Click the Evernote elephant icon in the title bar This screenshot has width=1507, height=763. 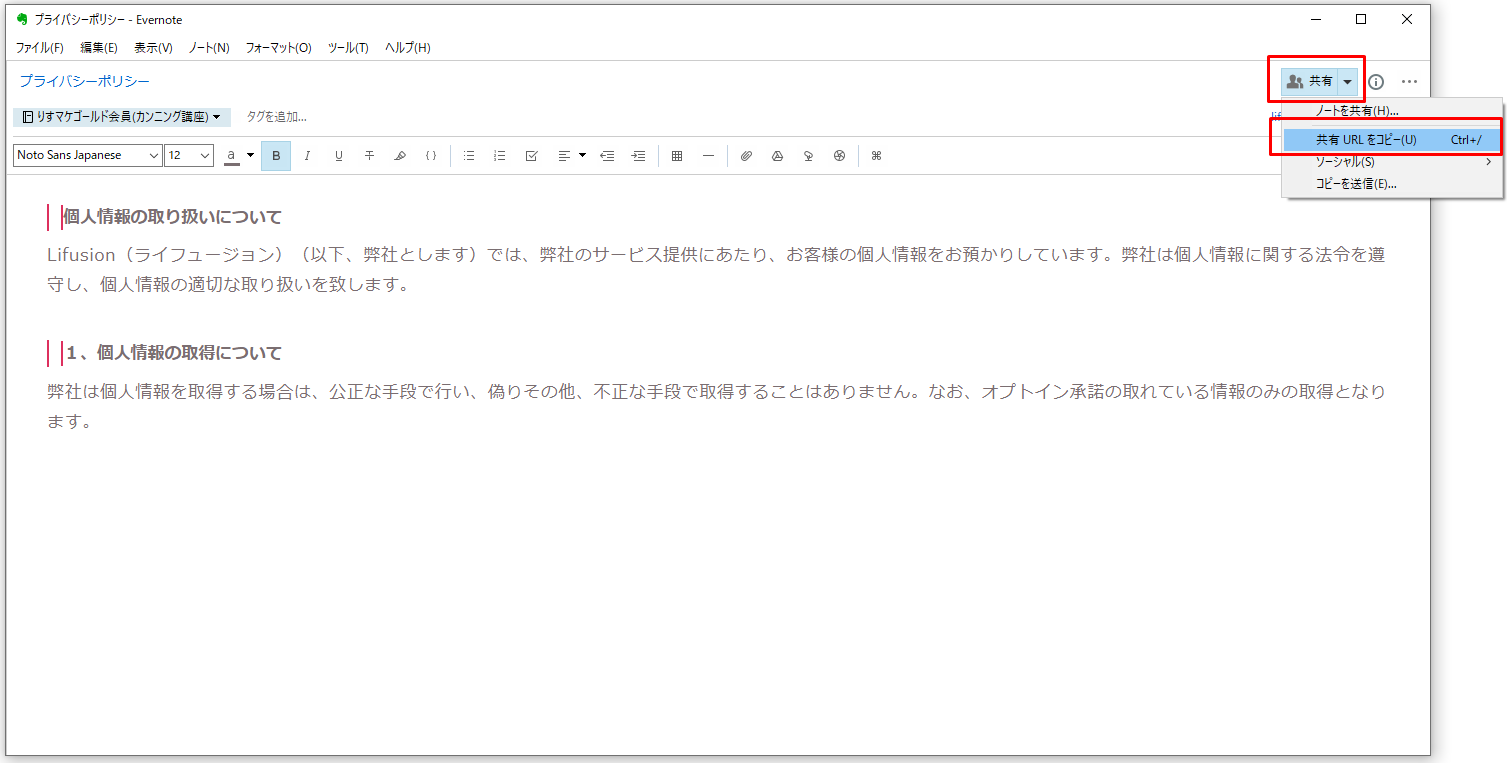tap(22, 19)
